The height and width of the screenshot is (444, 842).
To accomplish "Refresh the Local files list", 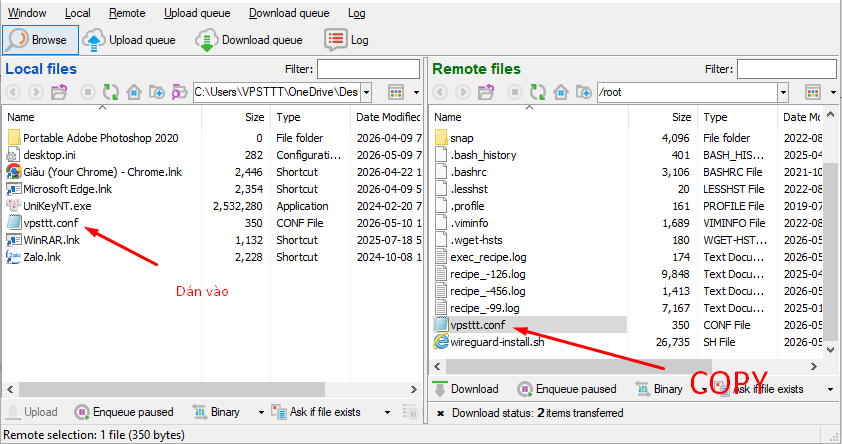I will [111, 92].
